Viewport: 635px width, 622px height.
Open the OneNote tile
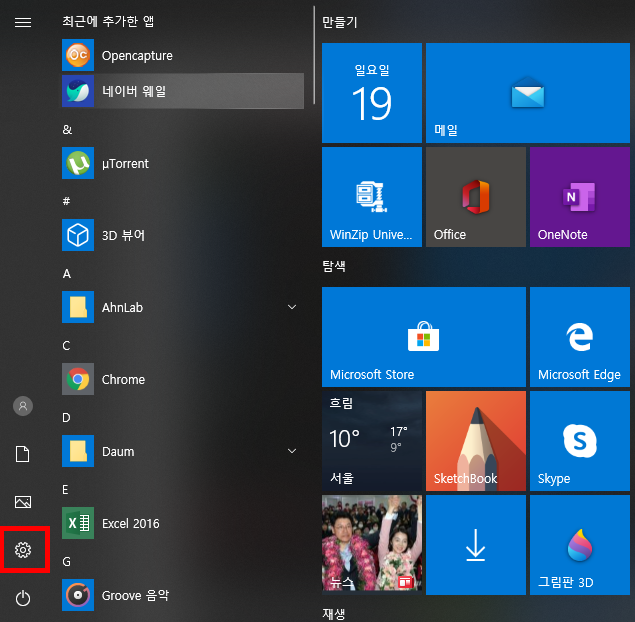click(580, 197)
